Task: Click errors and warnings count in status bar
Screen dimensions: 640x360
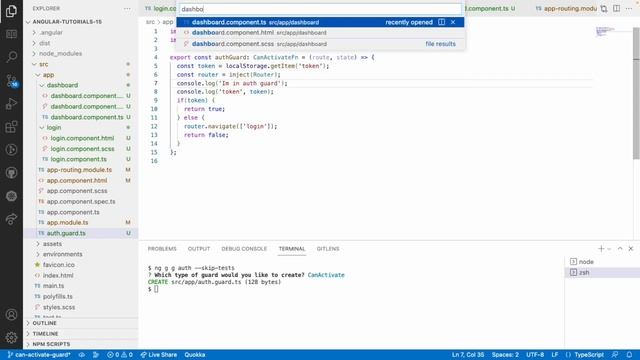Action: click(120, 355)
